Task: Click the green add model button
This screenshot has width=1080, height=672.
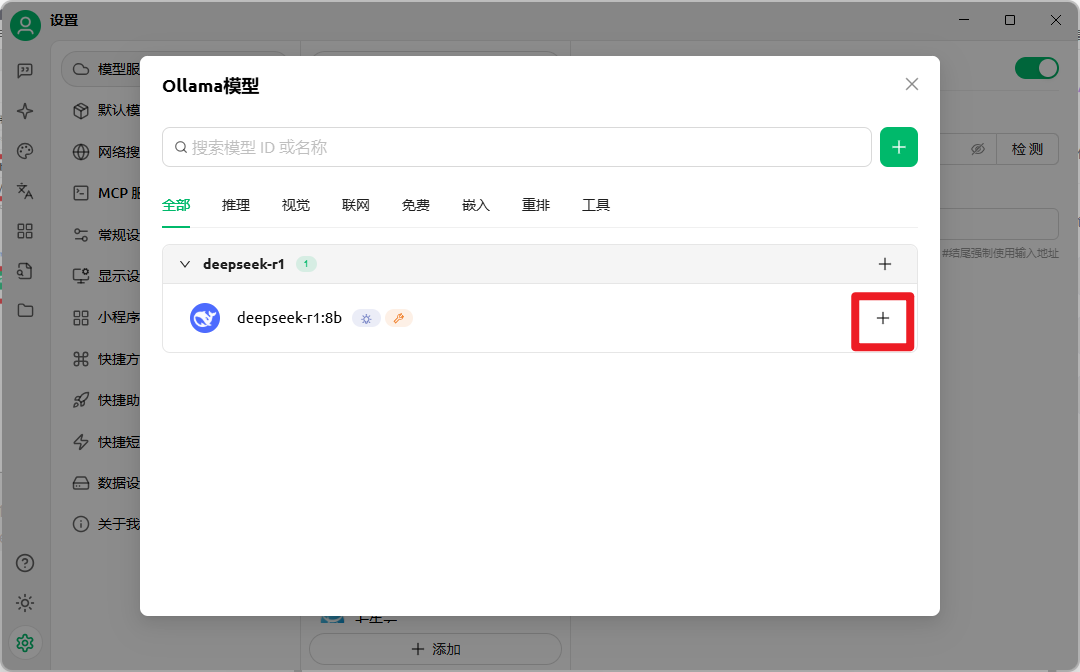Action: [x=898, y=147]
